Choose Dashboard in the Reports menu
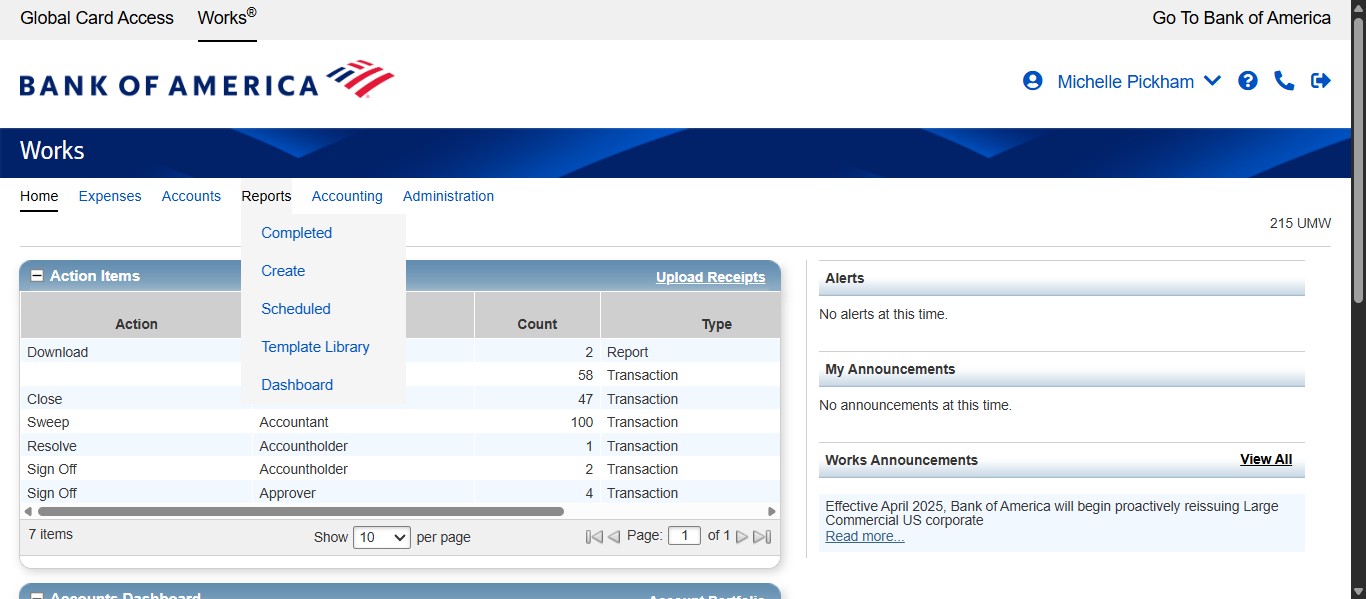This screenshot has width=1366, height=599. coord(297,385)
